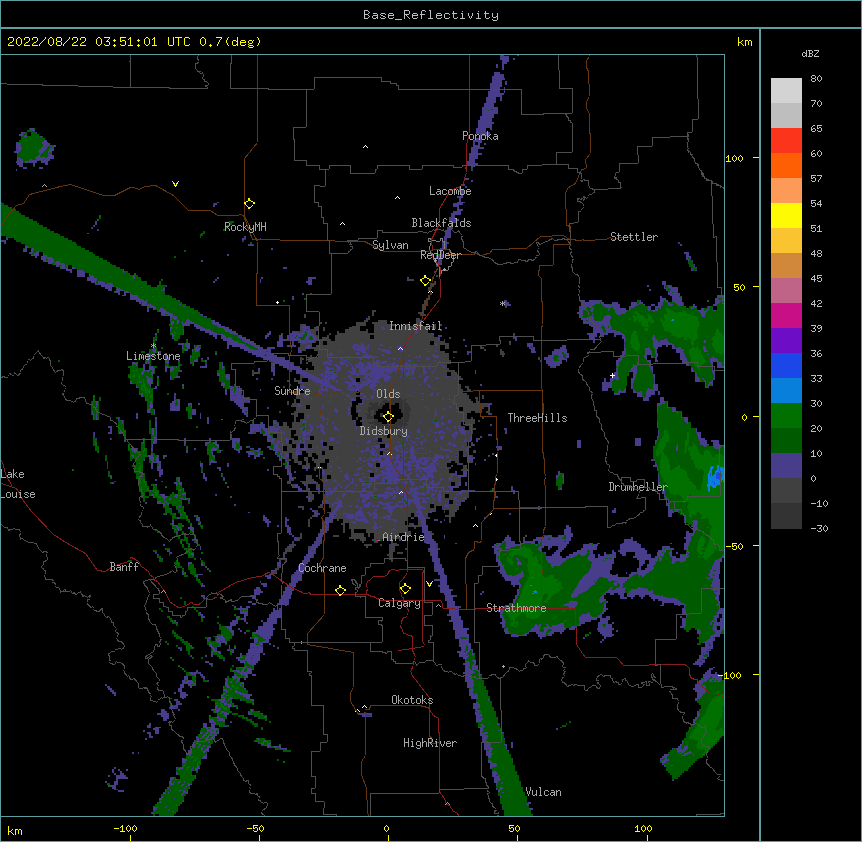The width and height of the screenshot is (862, 842).
Task: Select the purple 39-36 dBZ legend color
Action: 786,340
